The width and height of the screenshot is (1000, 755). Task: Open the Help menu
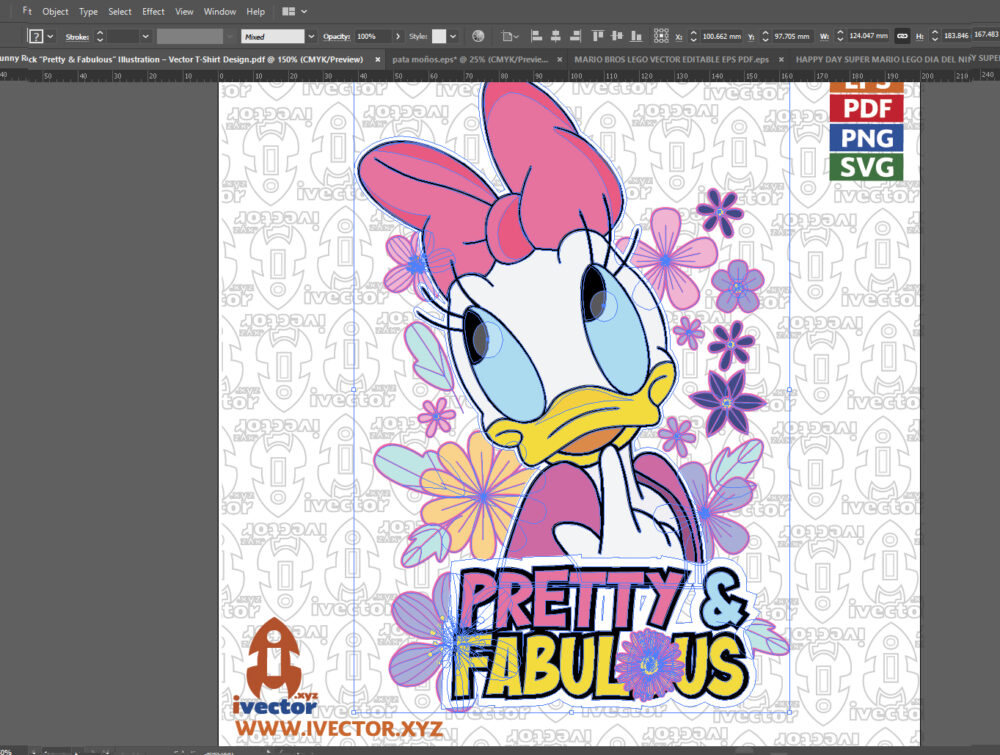[x=255, y=11]
